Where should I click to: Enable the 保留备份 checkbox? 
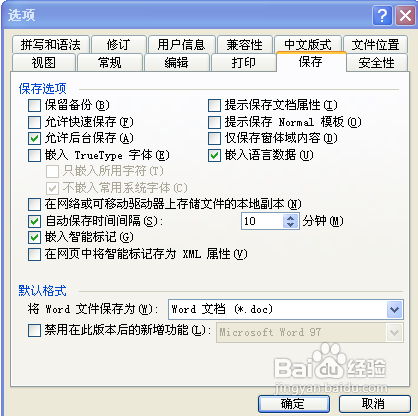pos(34,106)
